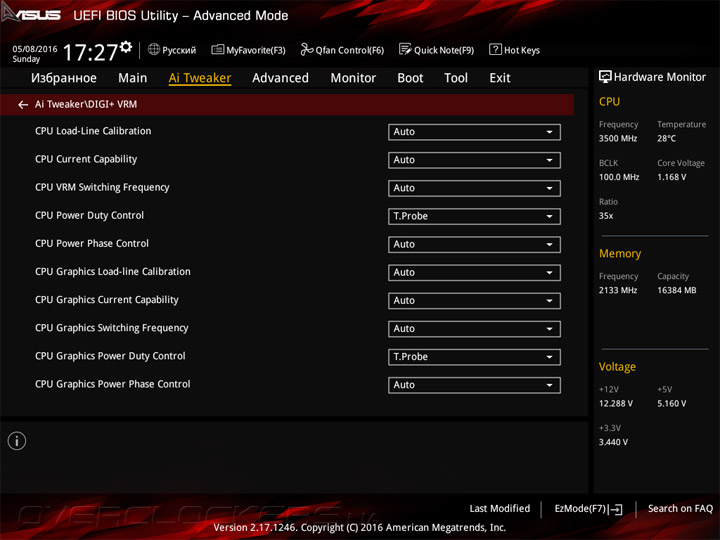Viewport: 720px width, 540px height.
Task: Click the EzMode exit arrow icon
Action: (616, 509)
